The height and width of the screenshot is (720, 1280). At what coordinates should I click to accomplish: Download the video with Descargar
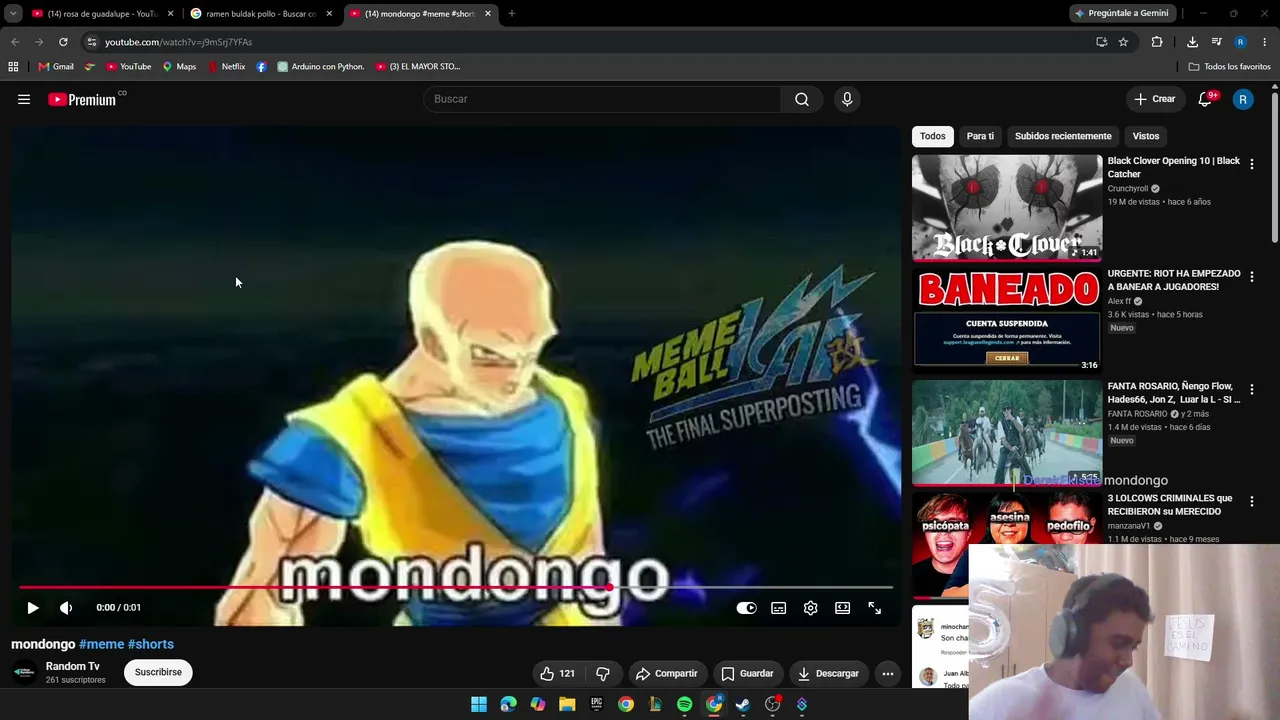coord(828,673)
